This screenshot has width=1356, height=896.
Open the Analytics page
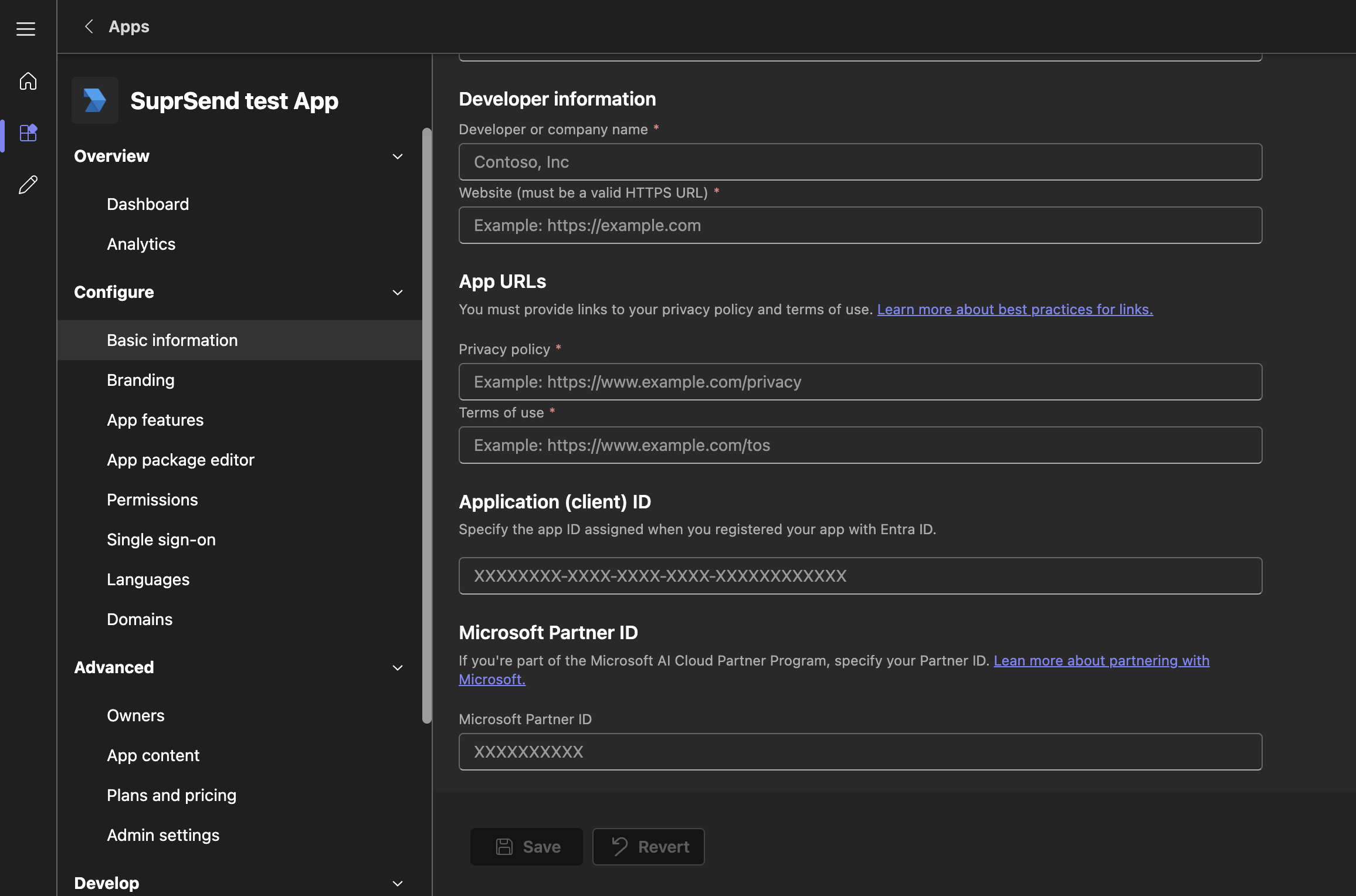coord(141,244)
